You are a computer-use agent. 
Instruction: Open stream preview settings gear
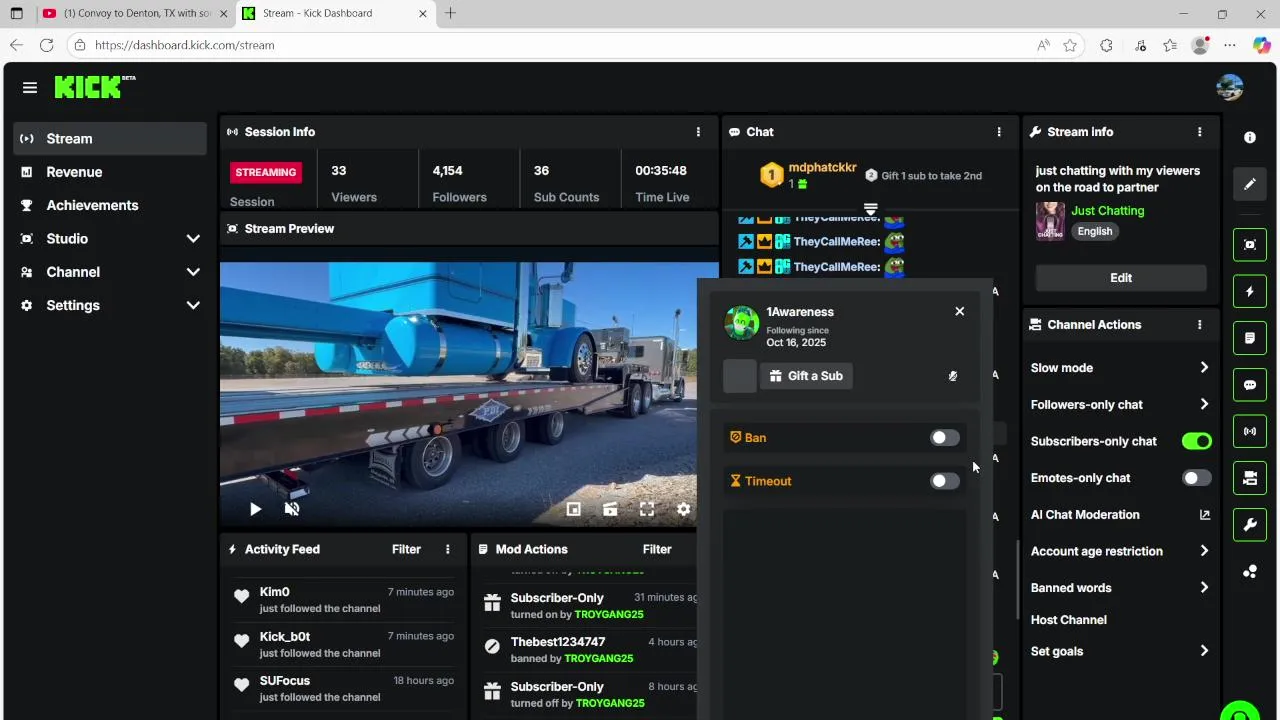coord(683,509)
